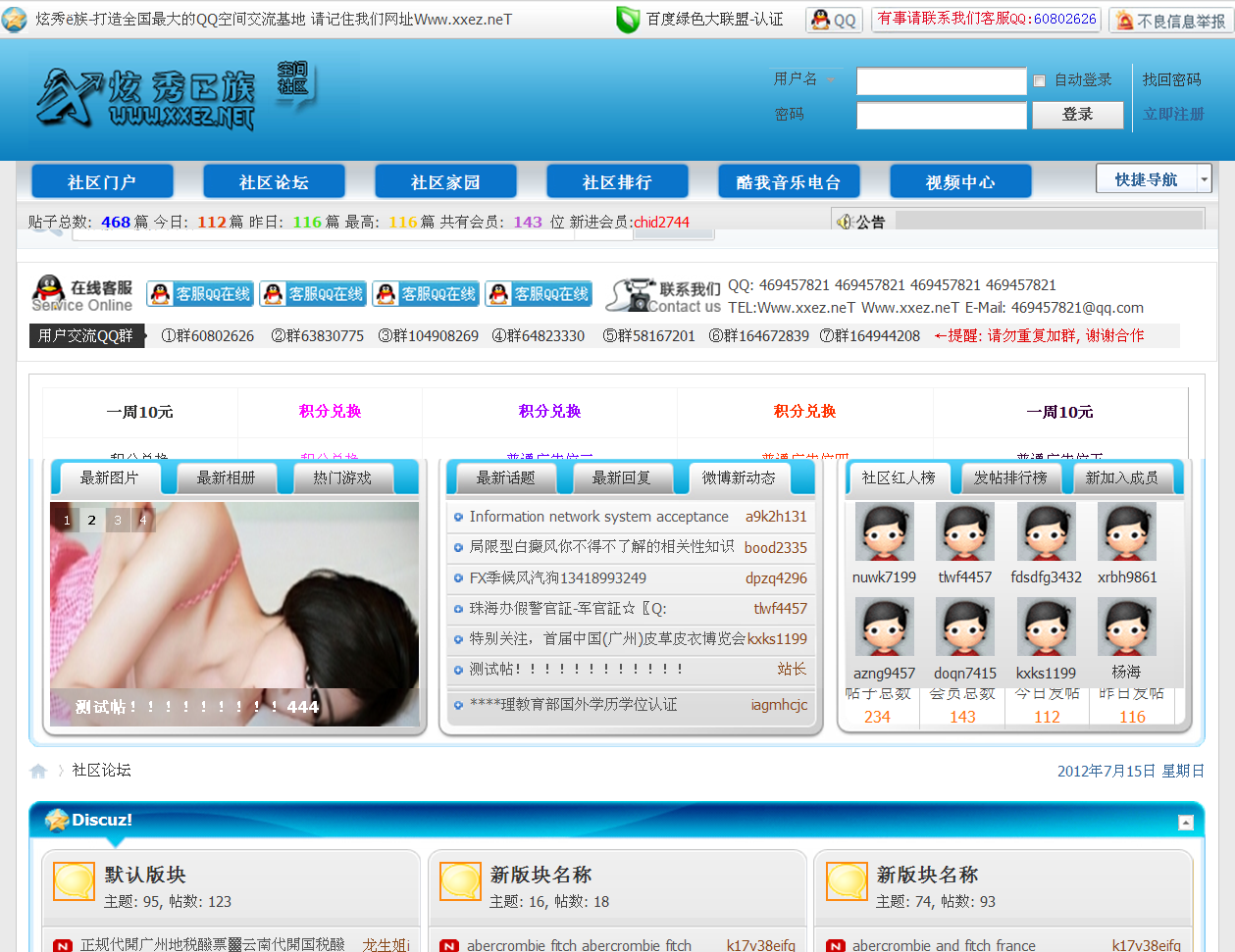Open post 测试帖!!!!!!!!!!! by 站长
1235x952 pixels.
click(x=576, y=669)
